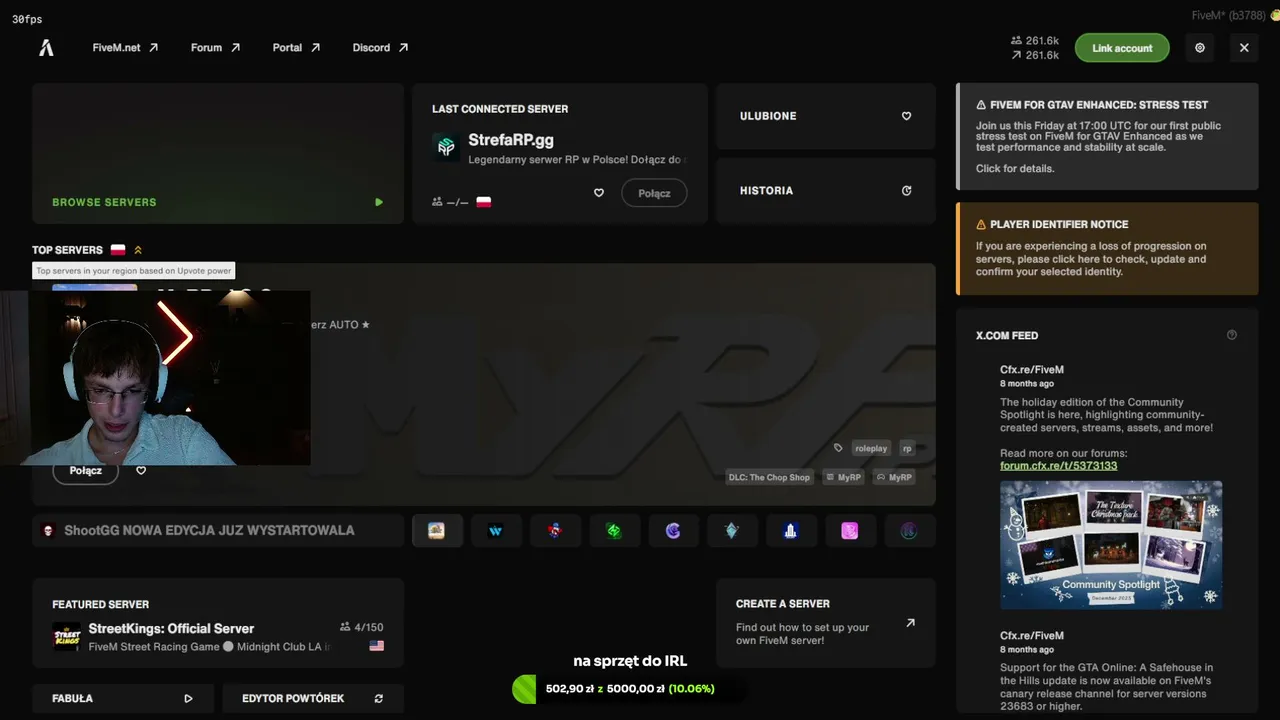Close FiveM with the X button

tap(1244, 48)
